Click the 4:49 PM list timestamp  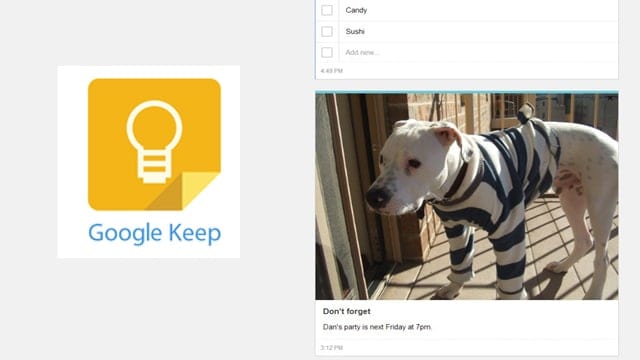click(x=331, y=71)
